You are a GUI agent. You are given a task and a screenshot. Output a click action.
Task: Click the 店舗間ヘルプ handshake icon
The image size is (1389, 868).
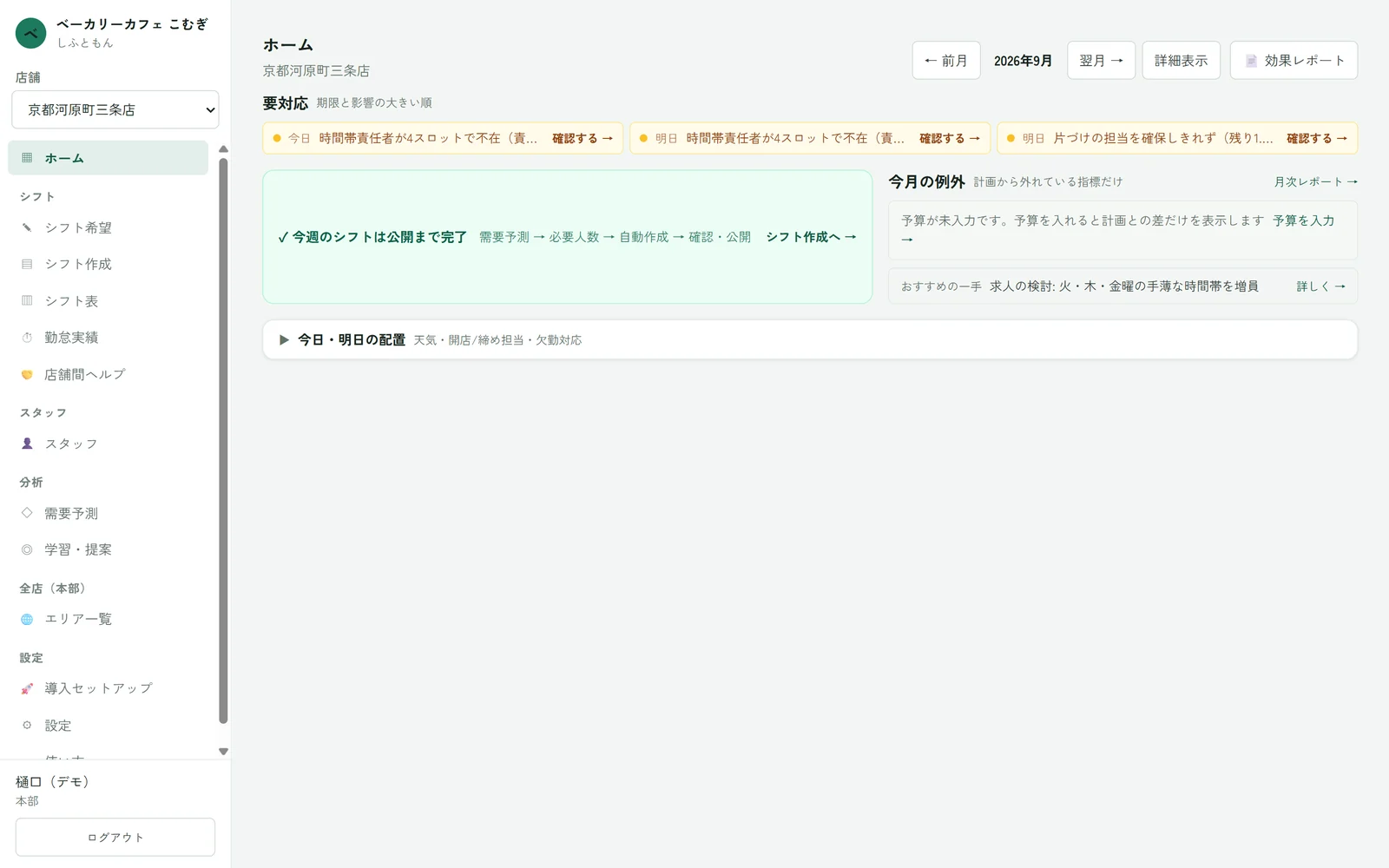click(27, 374)
